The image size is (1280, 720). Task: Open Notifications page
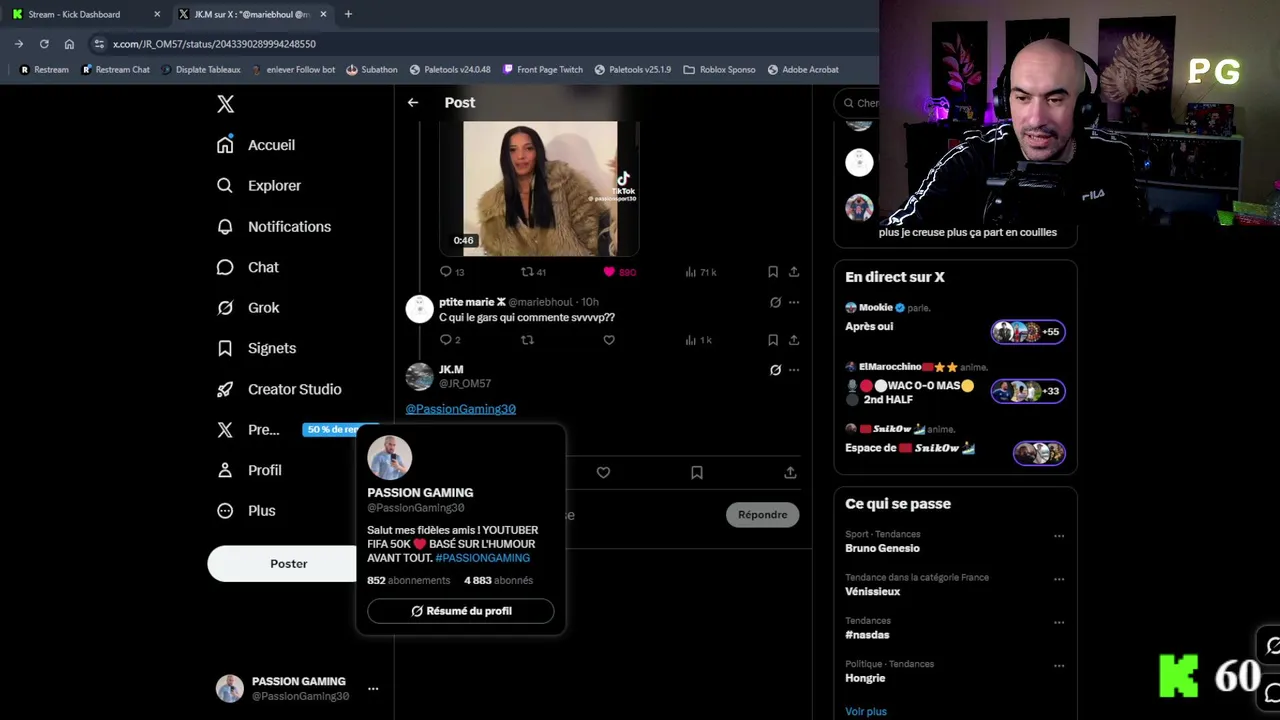point(274,226)
